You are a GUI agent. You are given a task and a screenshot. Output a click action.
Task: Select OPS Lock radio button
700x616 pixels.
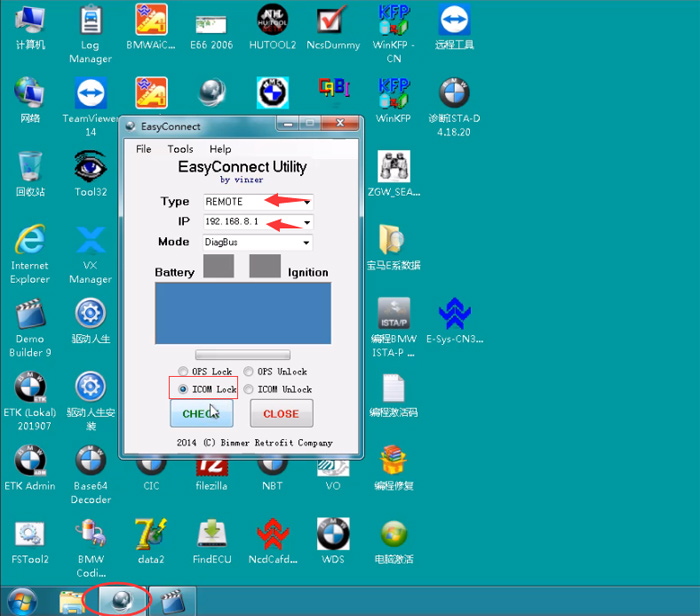pos(183,371)
